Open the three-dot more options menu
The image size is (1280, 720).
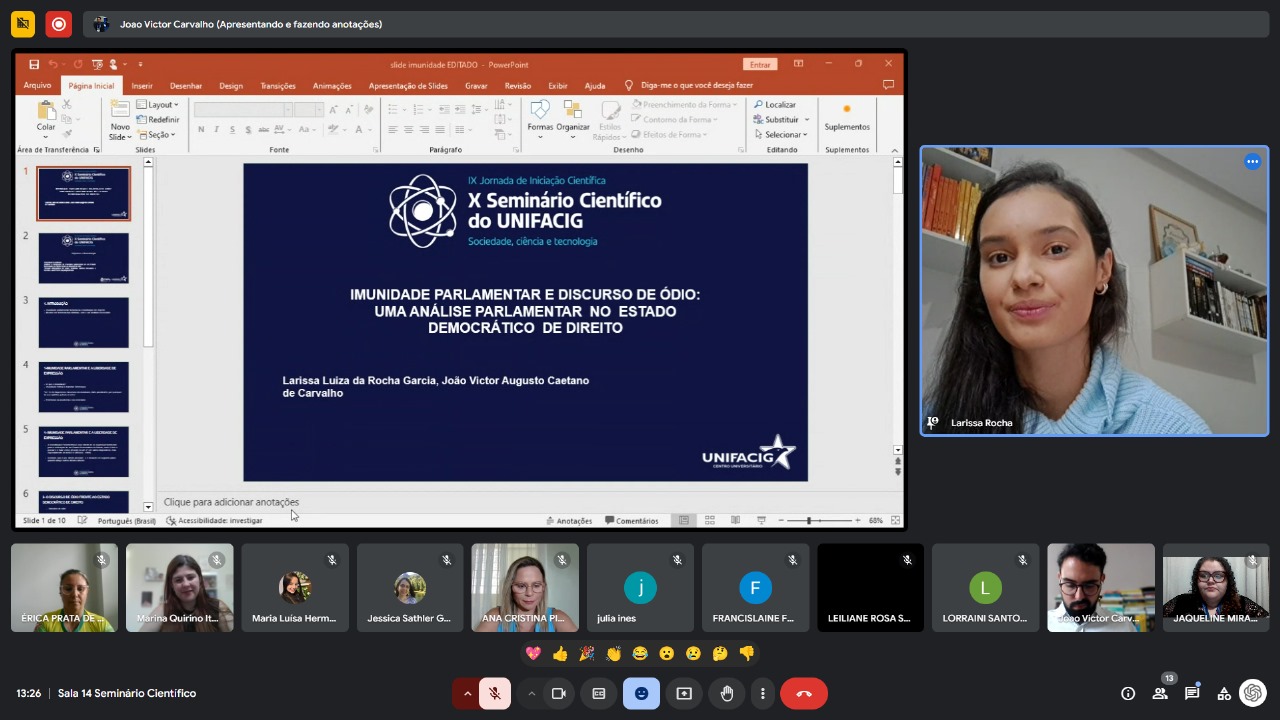click(763, 693)
